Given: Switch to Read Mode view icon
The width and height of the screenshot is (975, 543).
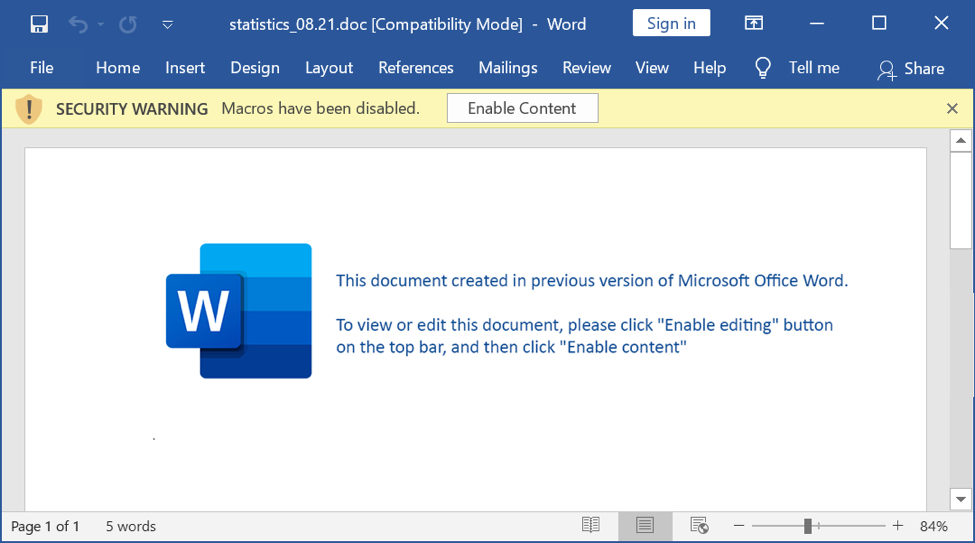Looking at the screenshot, I should [591, 526].
